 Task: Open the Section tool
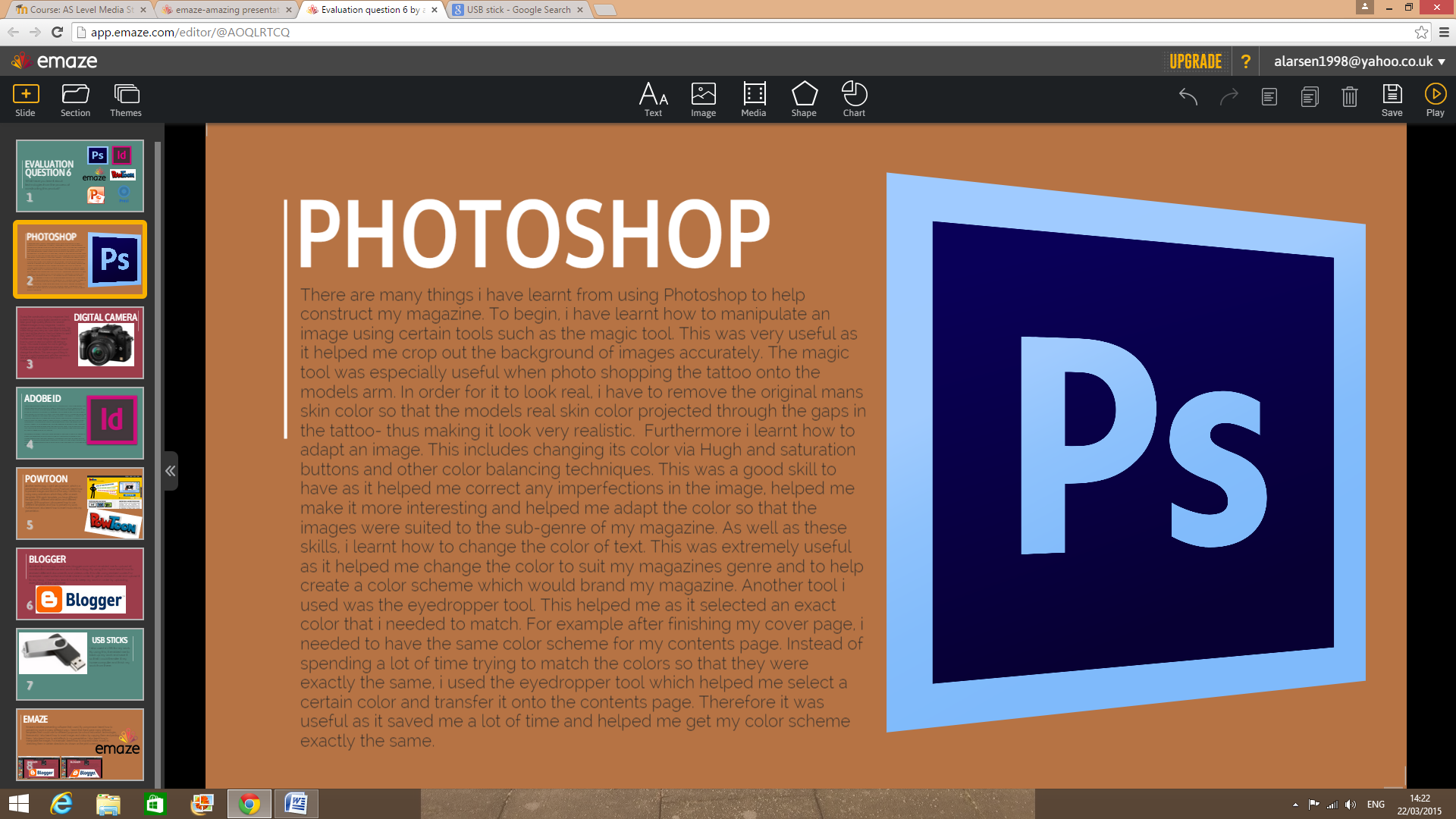75,100
